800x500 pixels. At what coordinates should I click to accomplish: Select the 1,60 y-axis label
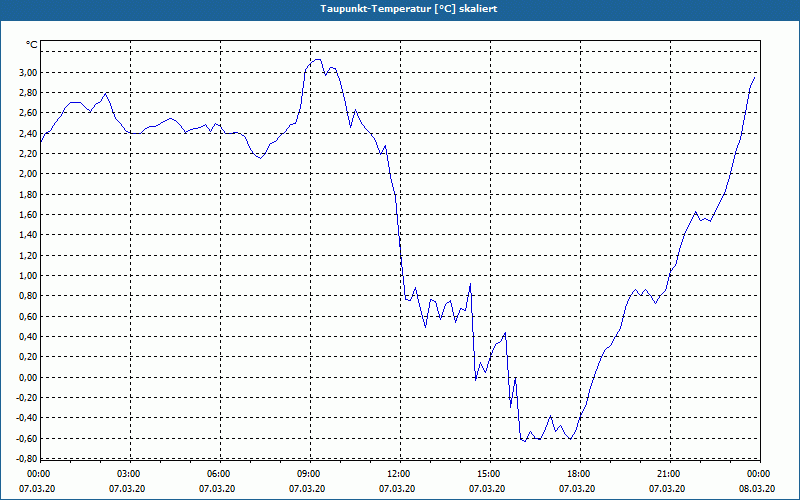[x=28, y=215]
